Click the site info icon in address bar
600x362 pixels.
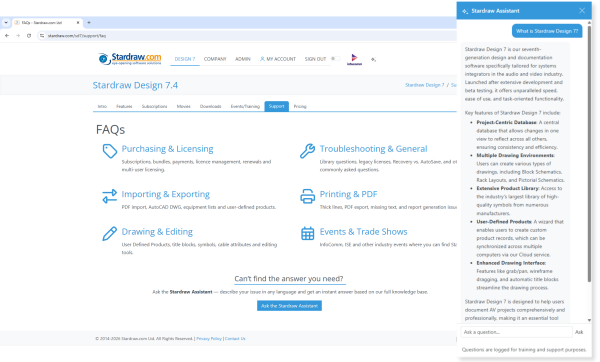point(42,36)
